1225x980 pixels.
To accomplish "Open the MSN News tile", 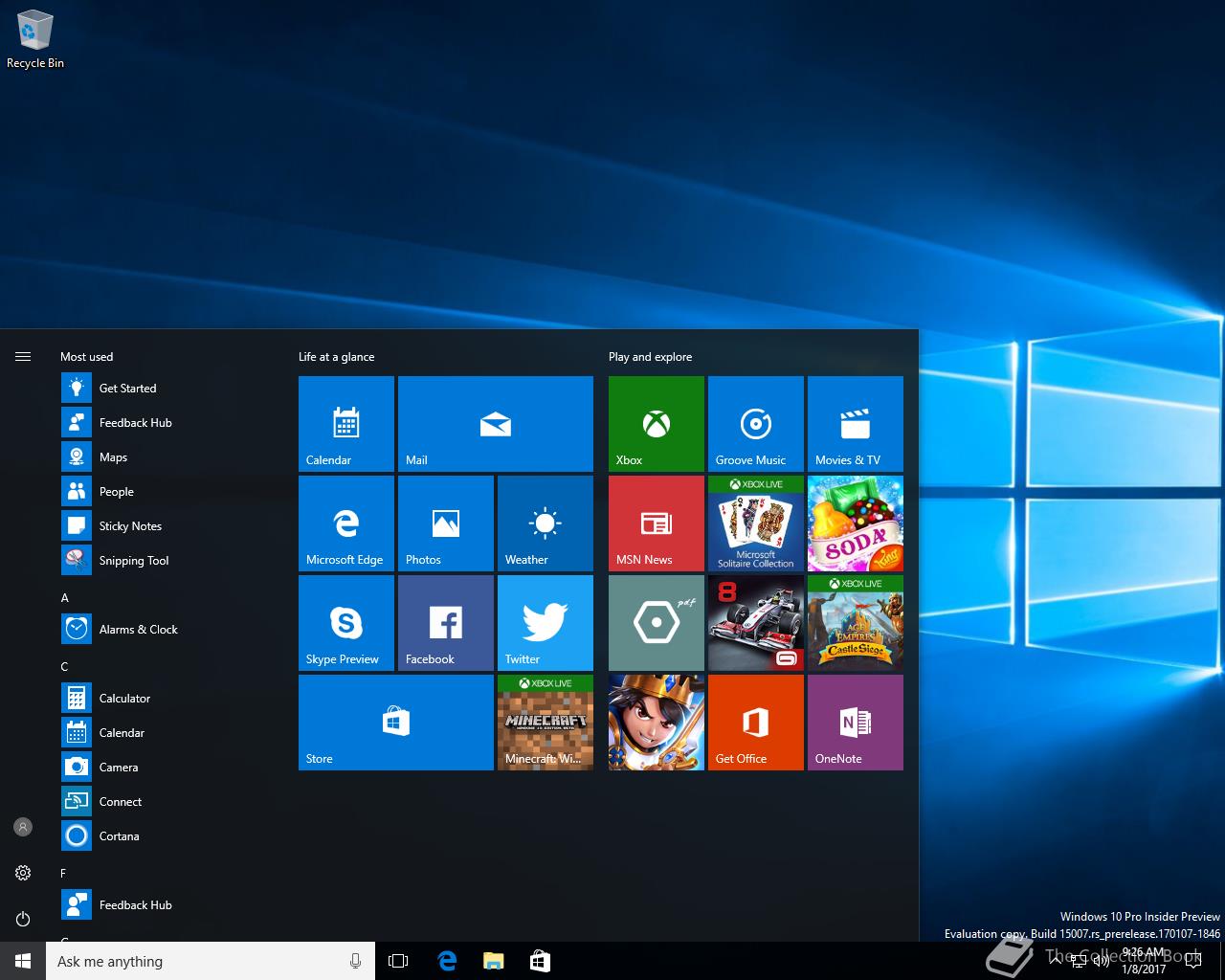I will (657, 523).
